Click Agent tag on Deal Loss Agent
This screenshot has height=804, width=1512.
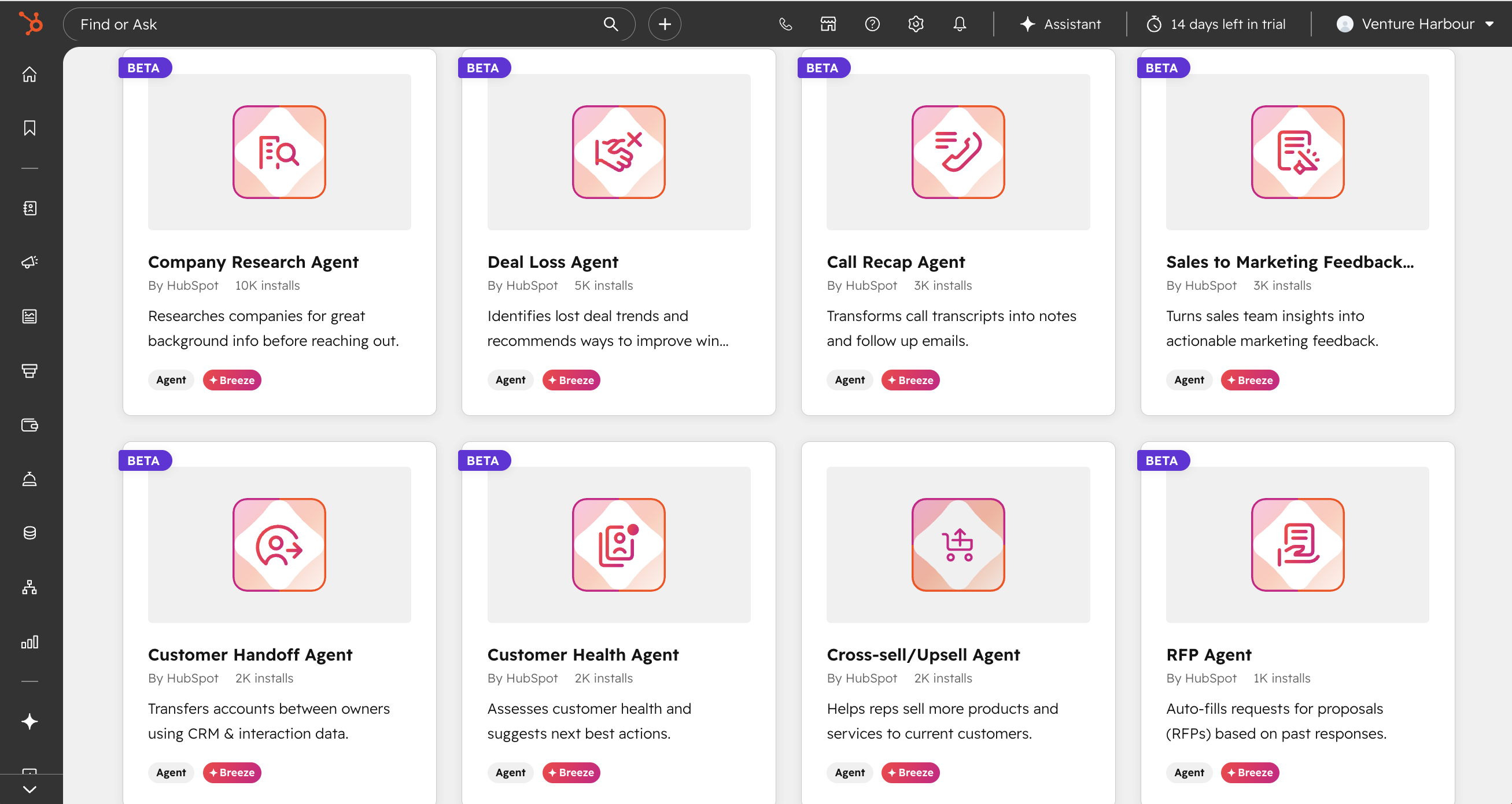coord(510,379)
